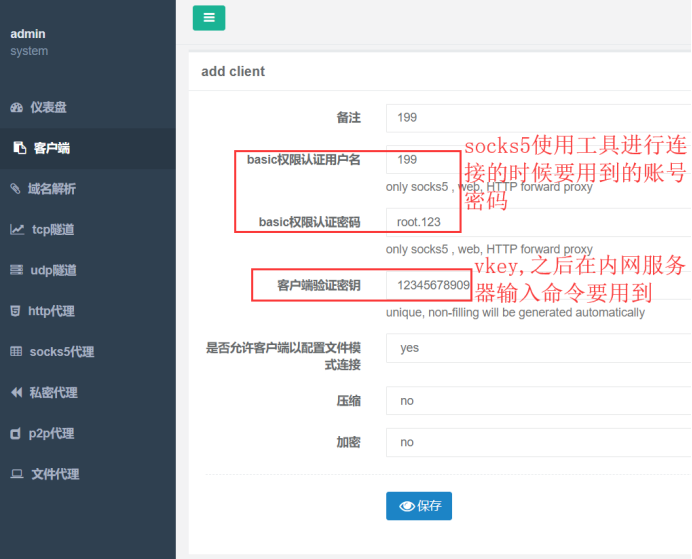Click the admin username in sidebar
The height and width of the screenshot is (559, 692).
28,34
